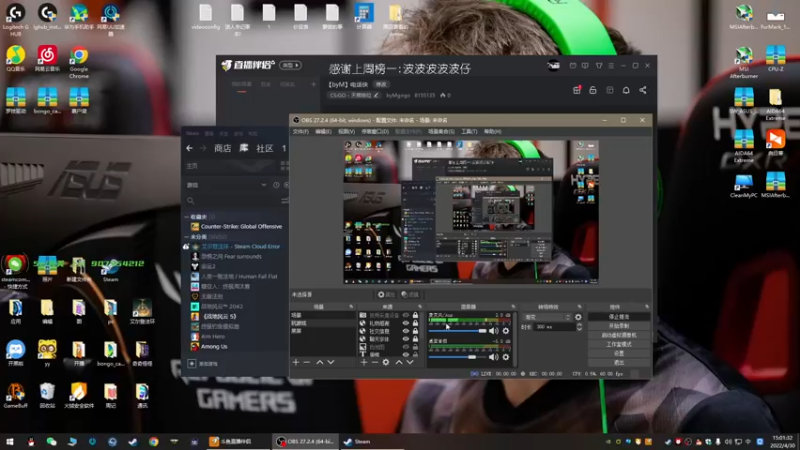Open Filters for the selected OBS source

click(410, 294)
